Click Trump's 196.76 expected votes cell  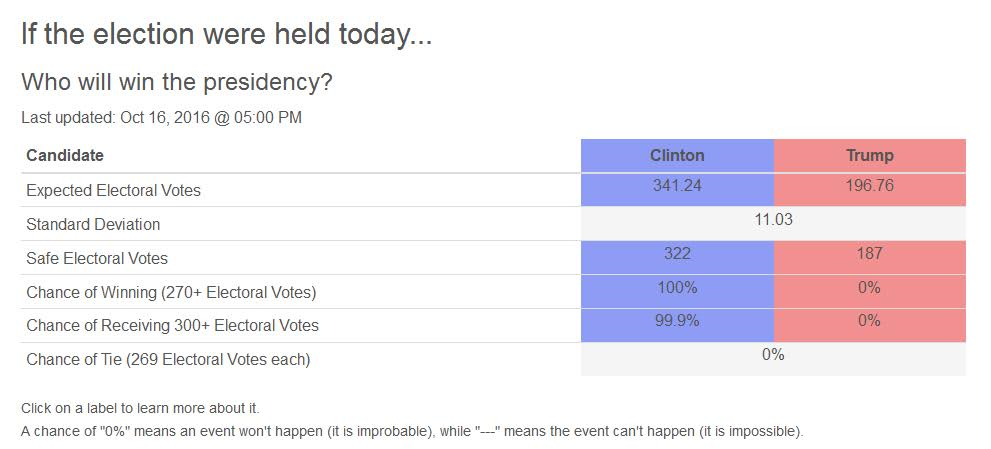point(869,186)
